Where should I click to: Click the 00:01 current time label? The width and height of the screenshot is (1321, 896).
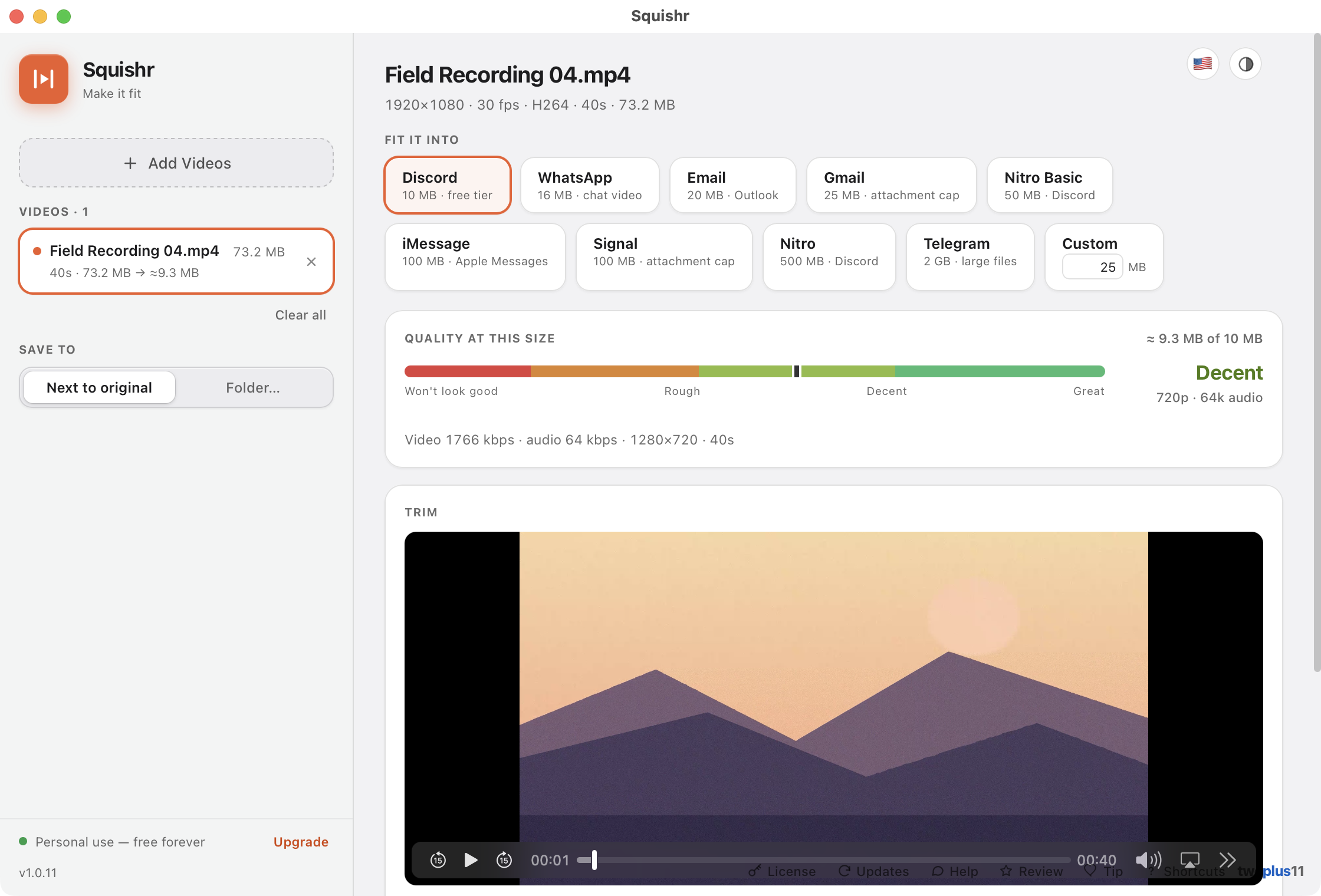point(550,860)
